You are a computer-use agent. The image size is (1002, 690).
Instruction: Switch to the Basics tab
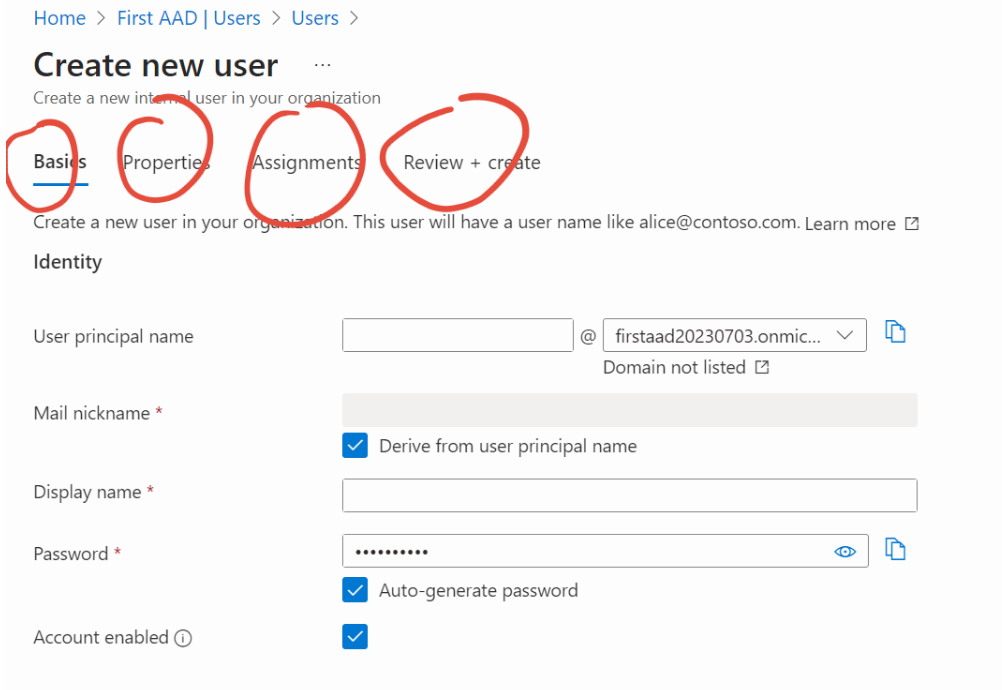(58, 161)
